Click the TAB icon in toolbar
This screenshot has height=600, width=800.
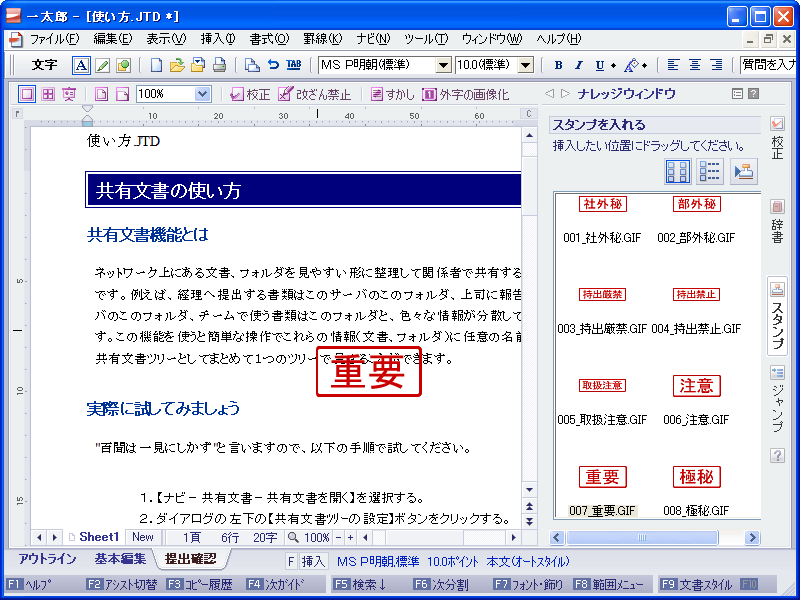pyautogui.click(x=294, y=65)
